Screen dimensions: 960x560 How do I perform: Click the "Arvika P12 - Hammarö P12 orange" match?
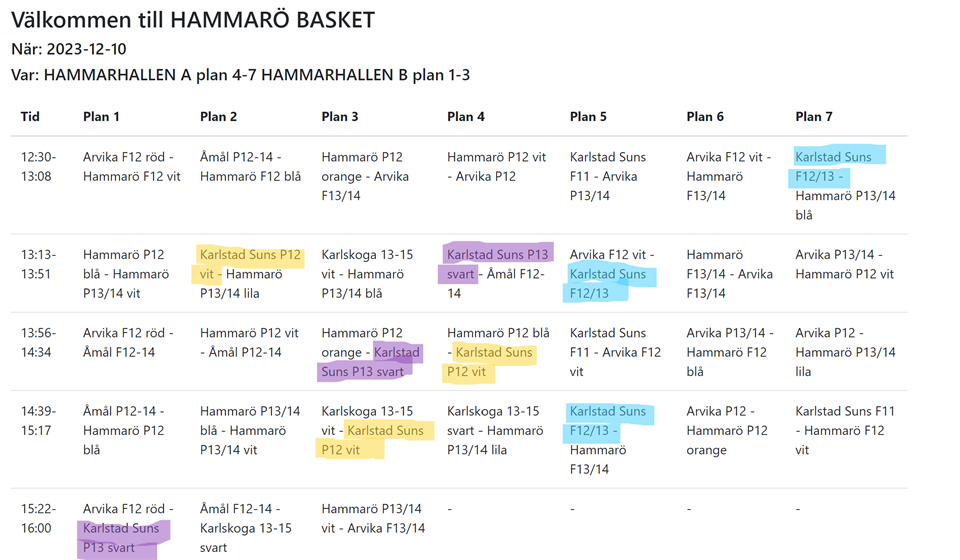click(x=727, y=430)
